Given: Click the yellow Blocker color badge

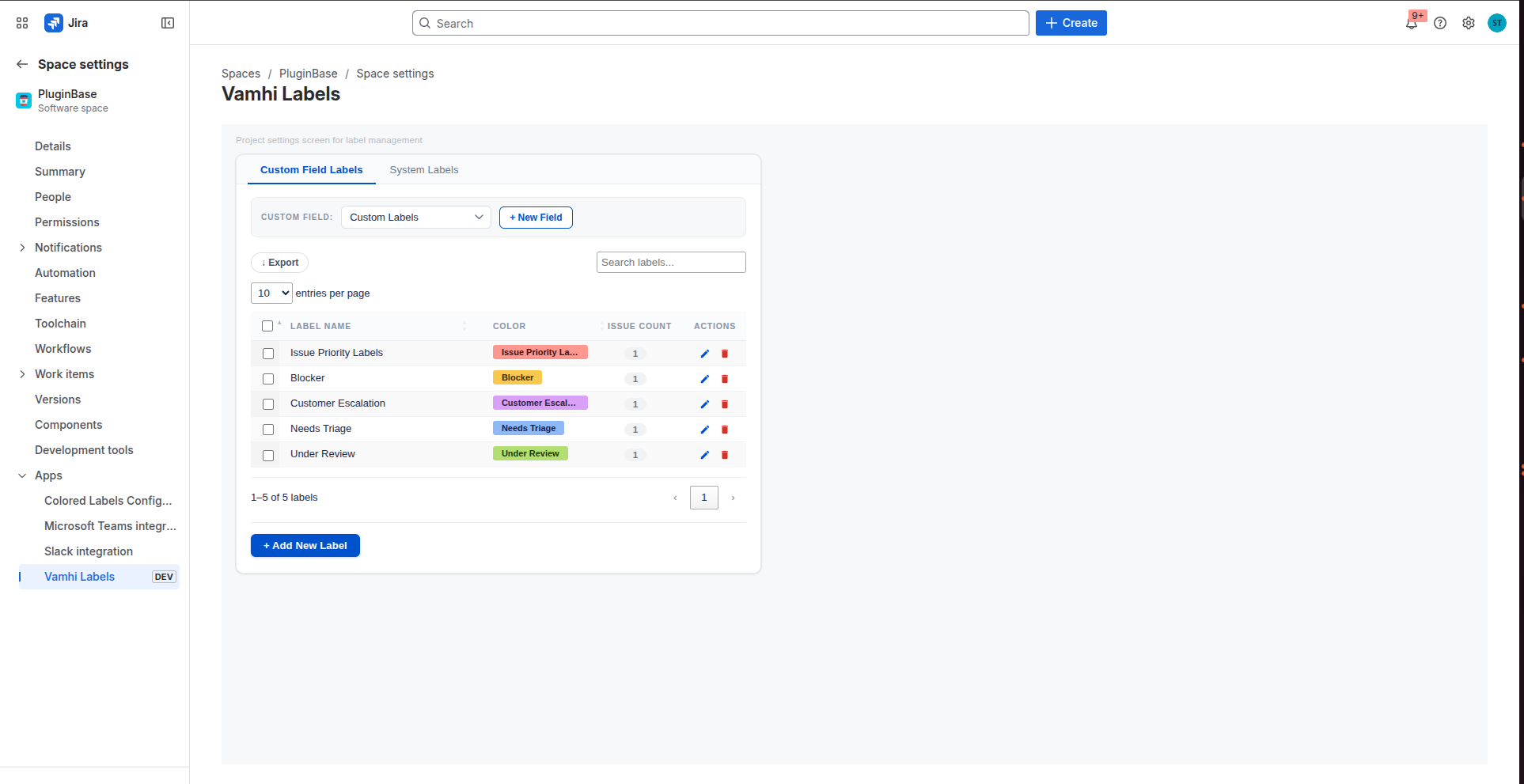Looking at the screenshot, I should [x=517, y=378].
